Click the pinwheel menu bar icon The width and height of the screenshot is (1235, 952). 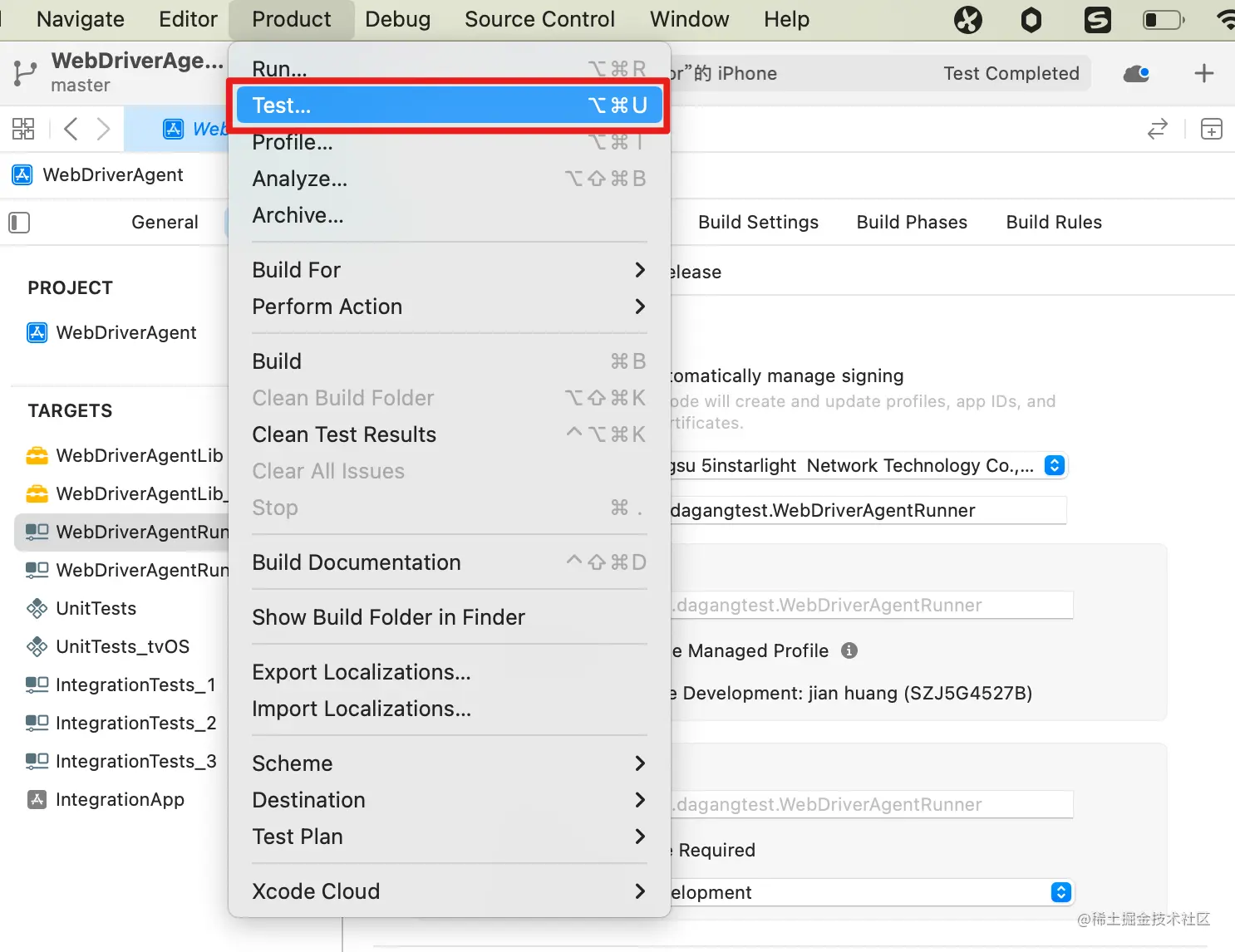[x=968, y=19]
